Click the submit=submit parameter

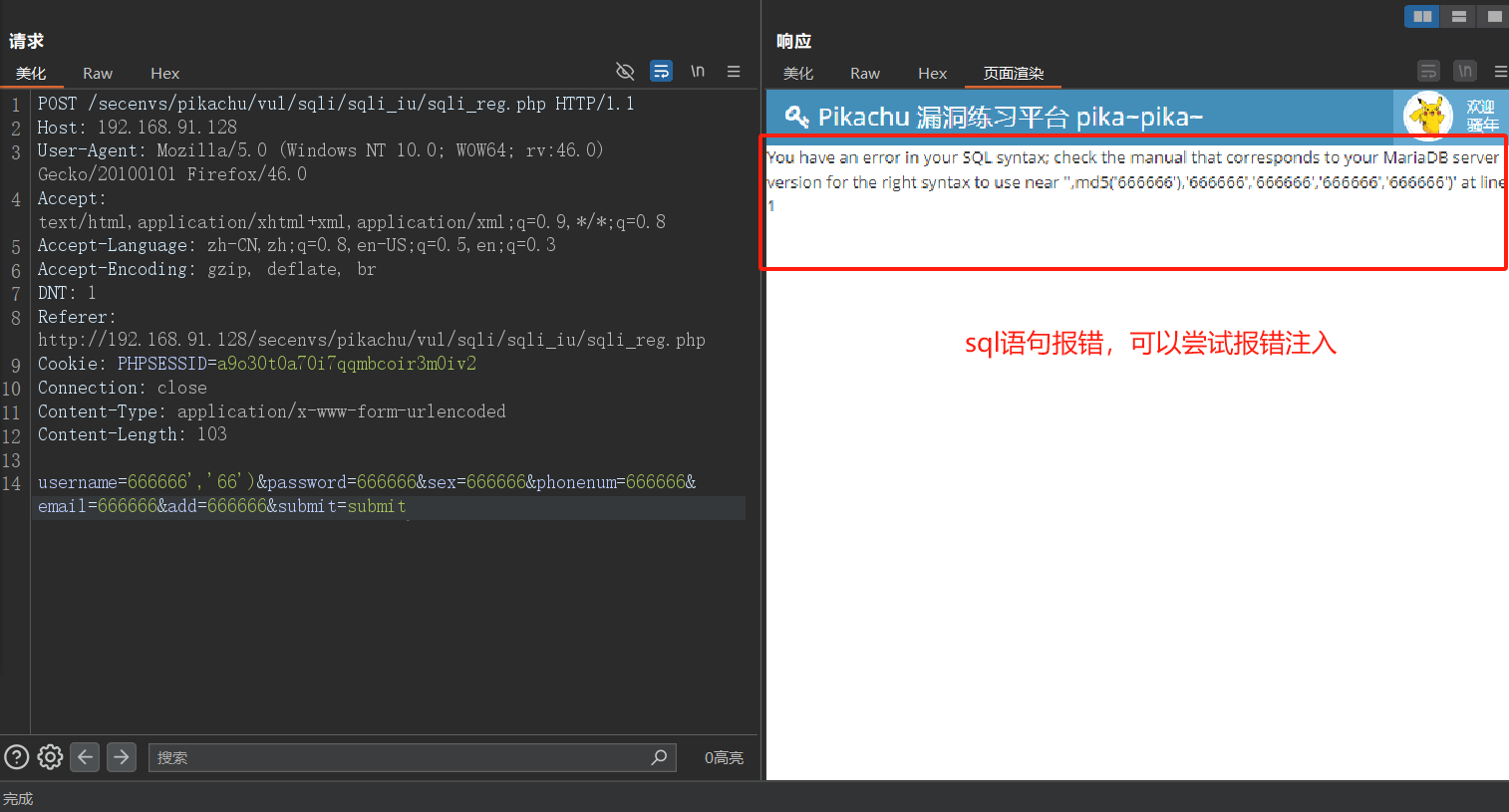[x=342, y=506]
